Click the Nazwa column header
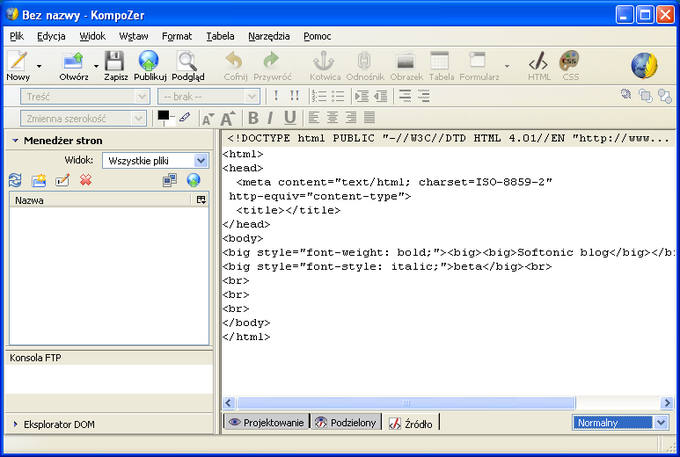This screenshot has width=680, height=457. point(100,200)
